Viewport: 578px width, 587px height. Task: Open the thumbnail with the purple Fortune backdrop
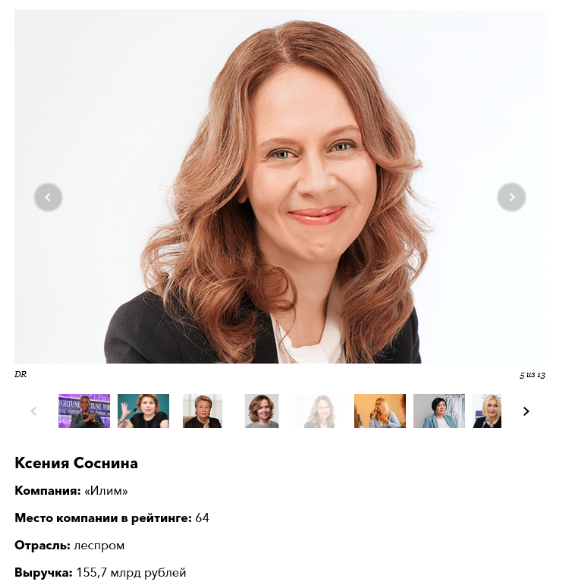point(84,411)
